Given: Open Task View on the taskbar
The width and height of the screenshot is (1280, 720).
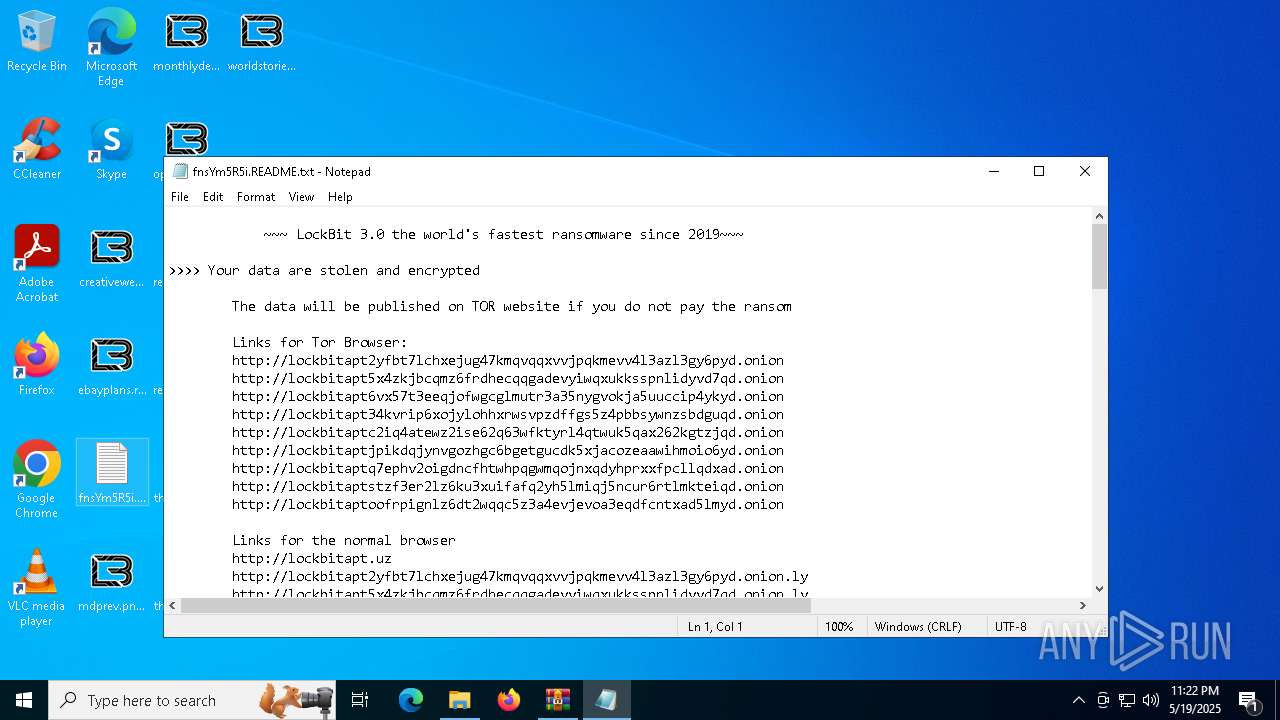Looking at the screenshot, I should tap(360, 700).
